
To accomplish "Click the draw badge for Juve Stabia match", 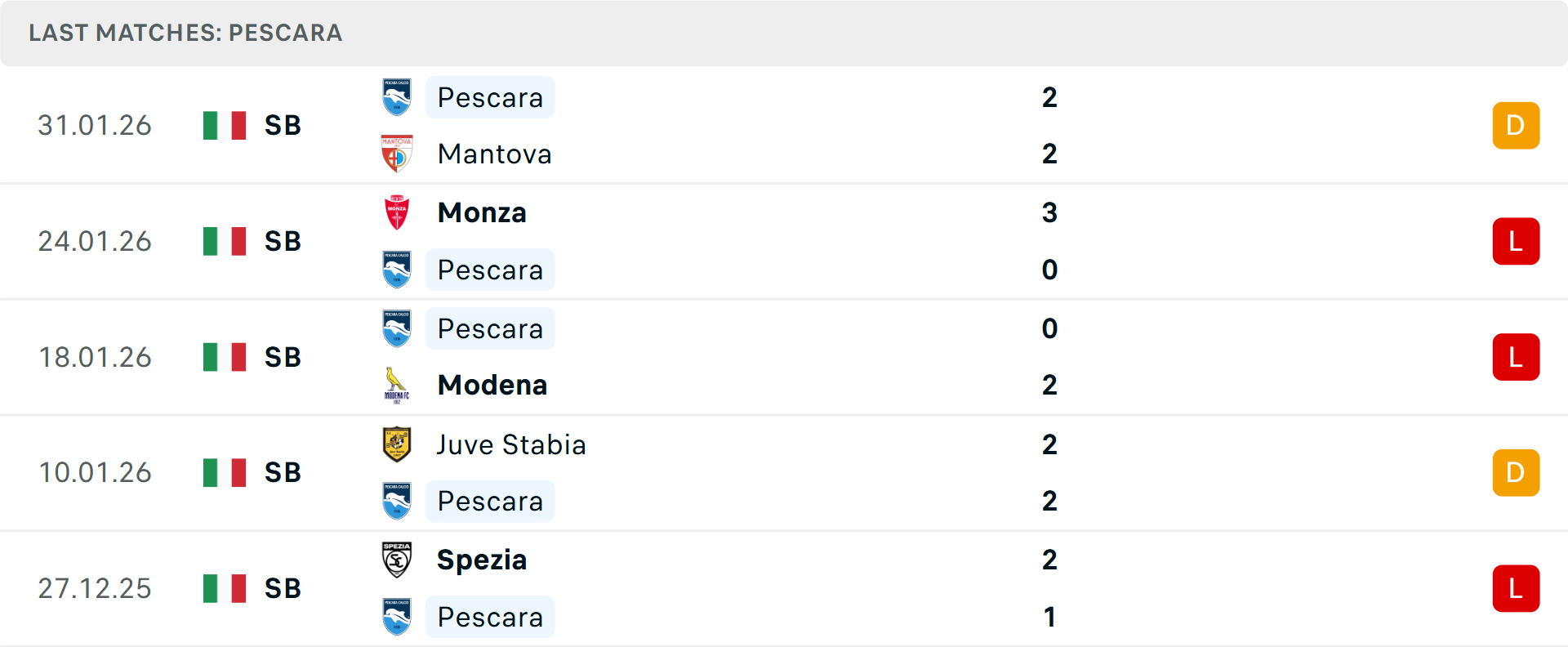I will [x=1516, y=472].
